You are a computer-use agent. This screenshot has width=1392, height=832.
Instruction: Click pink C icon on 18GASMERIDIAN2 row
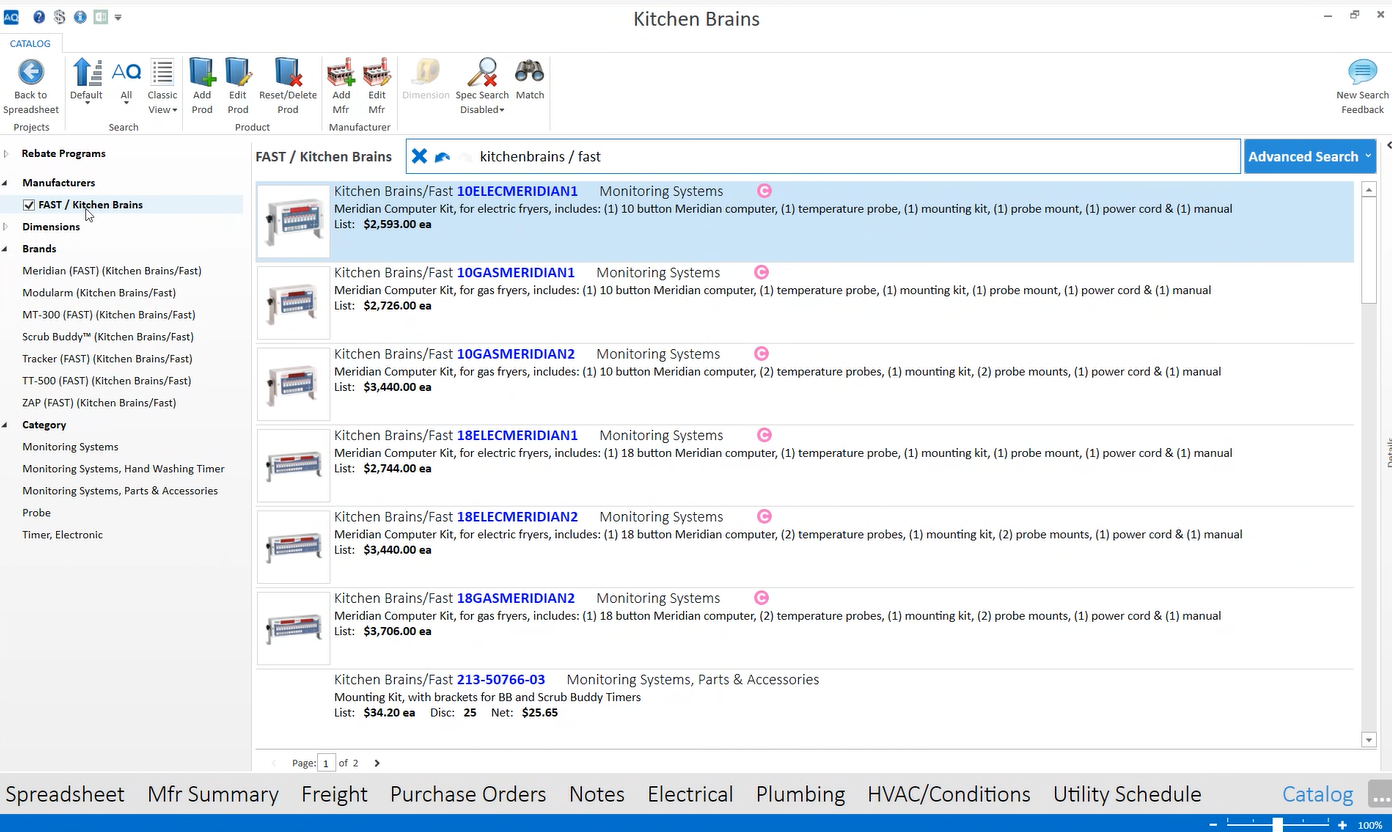coord(761,597)
